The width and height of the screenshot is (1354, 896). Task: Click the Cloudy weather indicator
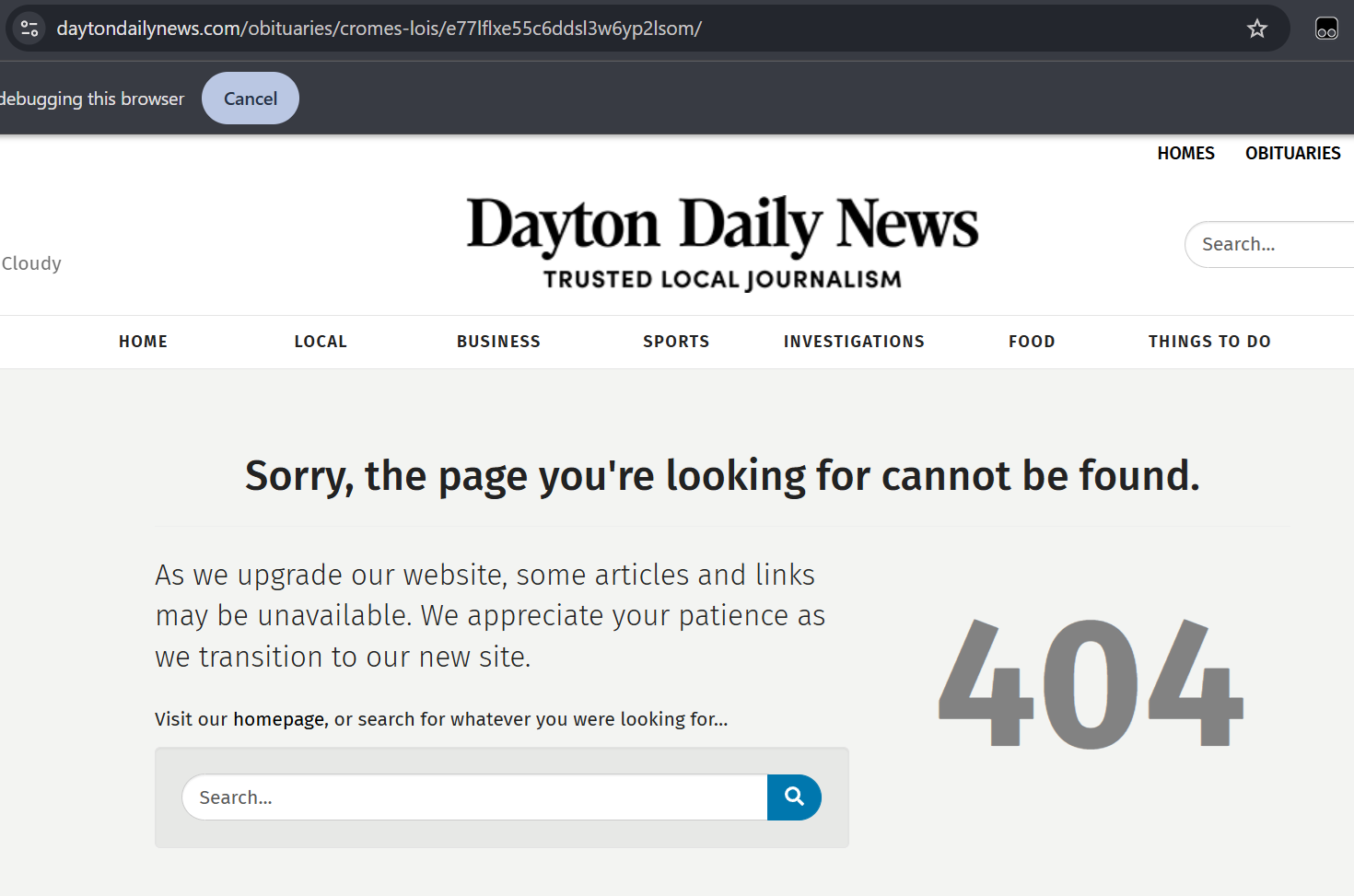coord(30,263)
